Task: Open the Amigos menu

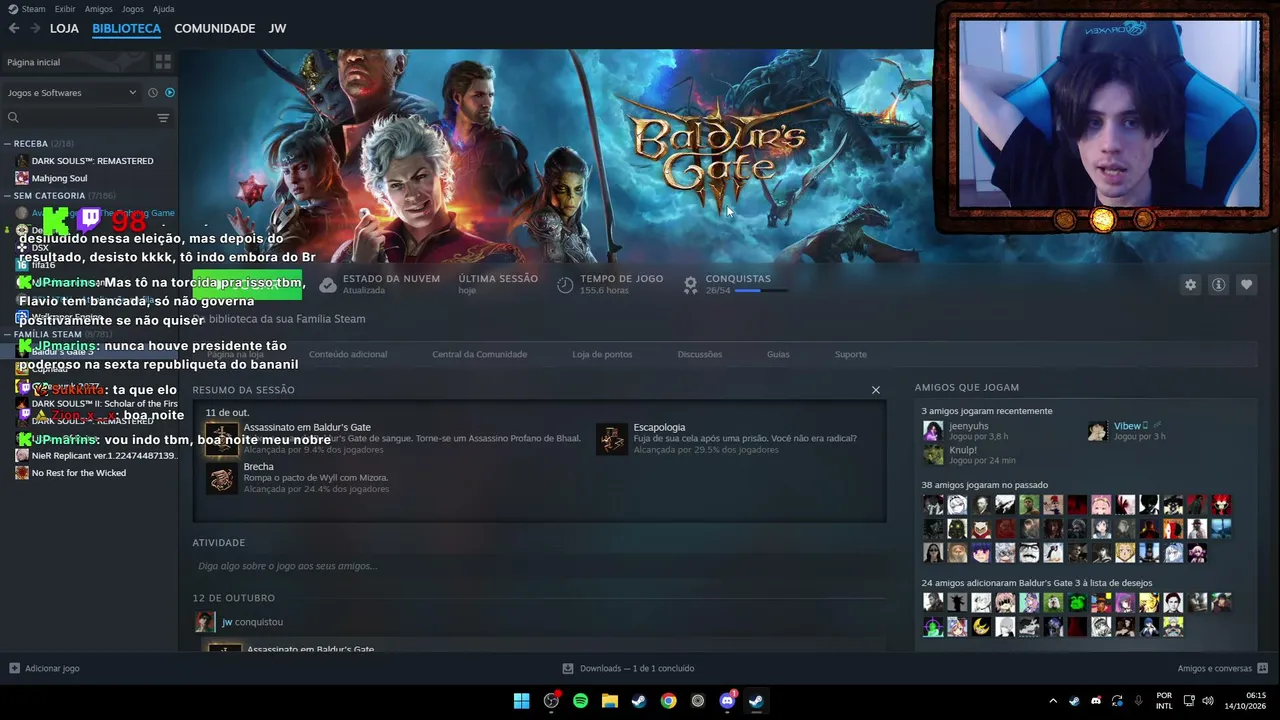Action: point(98,9)
